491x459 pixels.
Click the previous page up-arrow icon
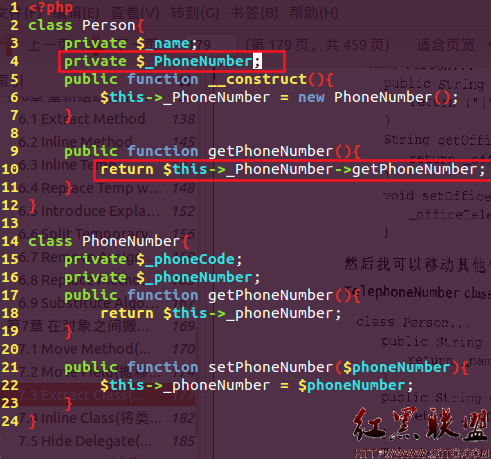7,45
